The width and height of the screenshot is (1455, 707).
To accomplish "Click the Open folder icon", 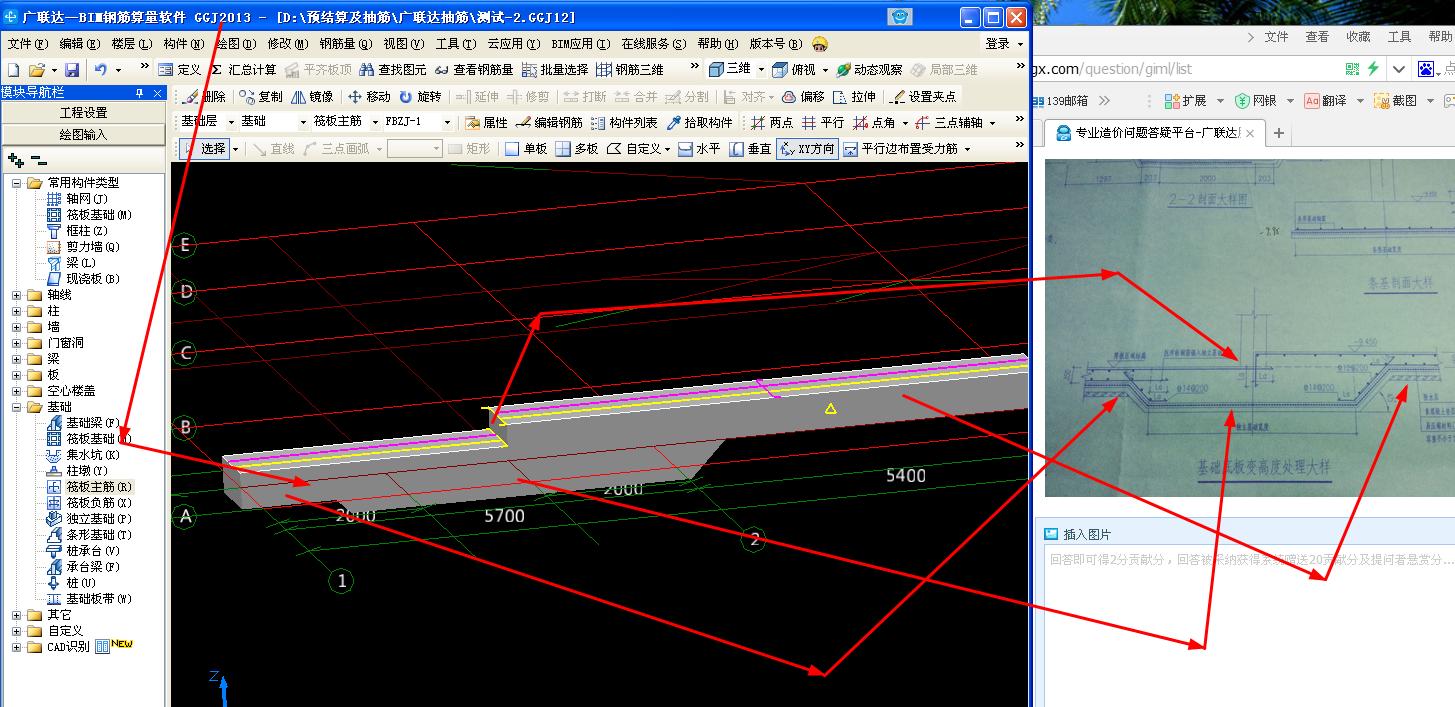I will [37, 70].
